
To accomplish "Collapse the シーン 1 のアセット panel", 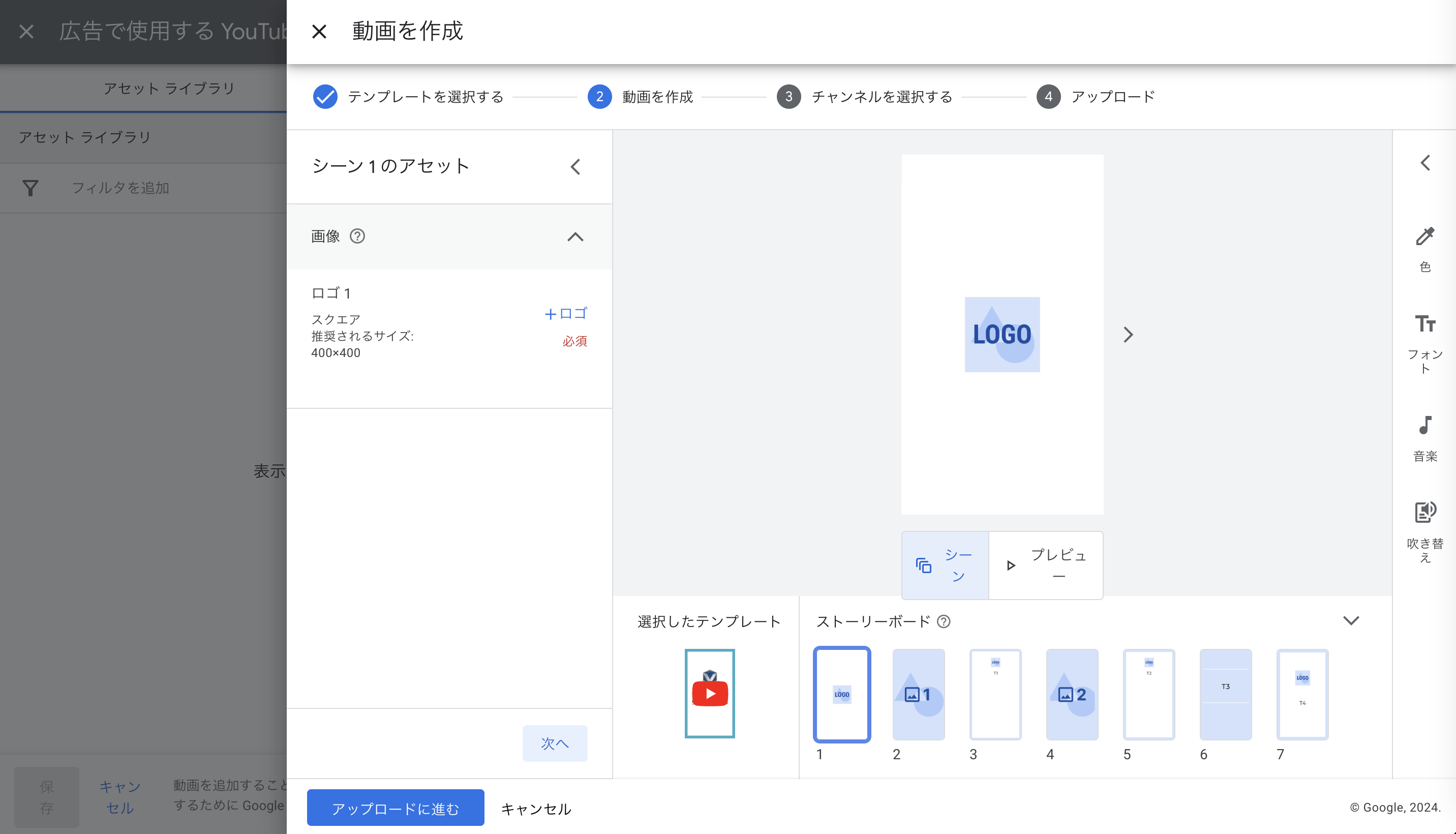I will point(575,167).
